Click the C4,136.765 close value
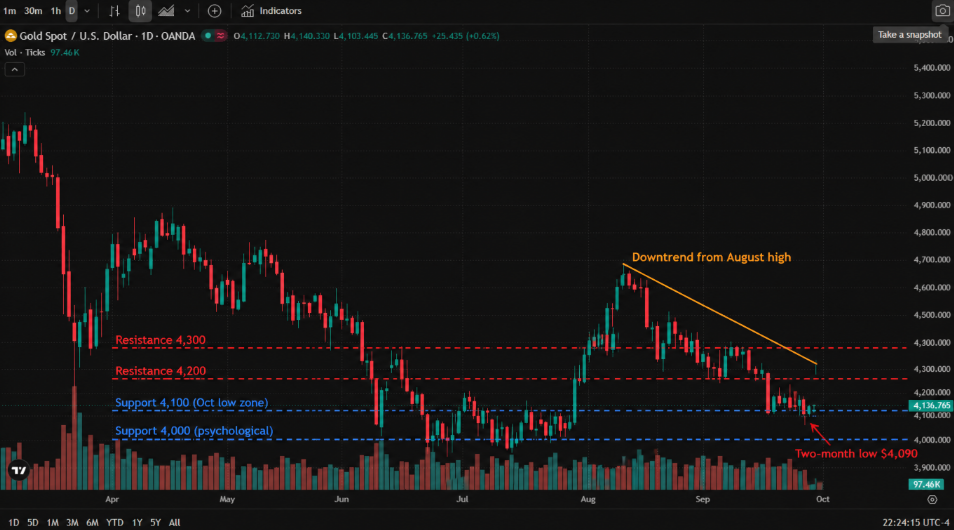Screen dimensions: 954x530 [405, 36]
